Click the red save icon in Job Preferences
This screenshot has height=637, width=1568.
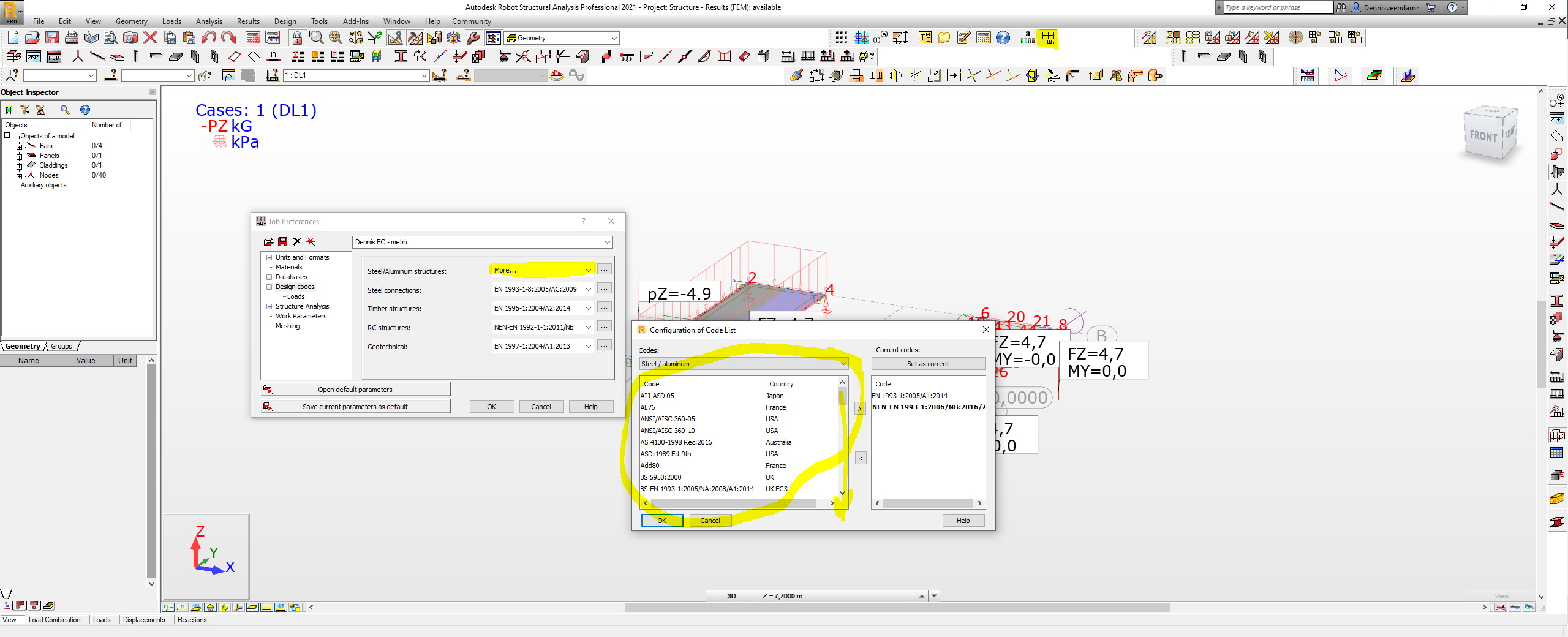pyautogui.click(x=282, y=242)
